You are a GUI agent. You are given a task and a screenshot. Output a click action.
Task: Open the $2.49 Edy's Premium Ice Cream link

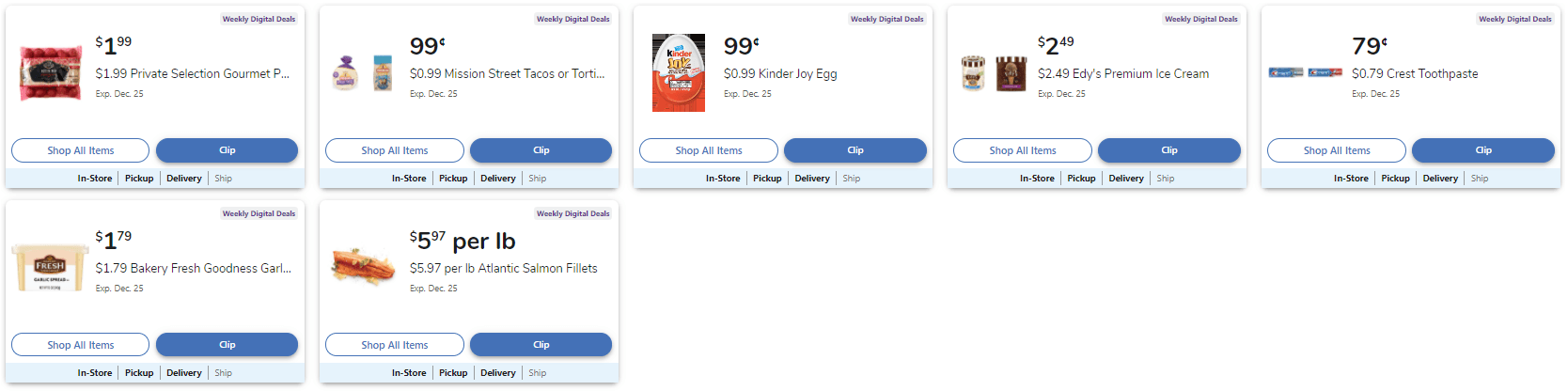1122,73
